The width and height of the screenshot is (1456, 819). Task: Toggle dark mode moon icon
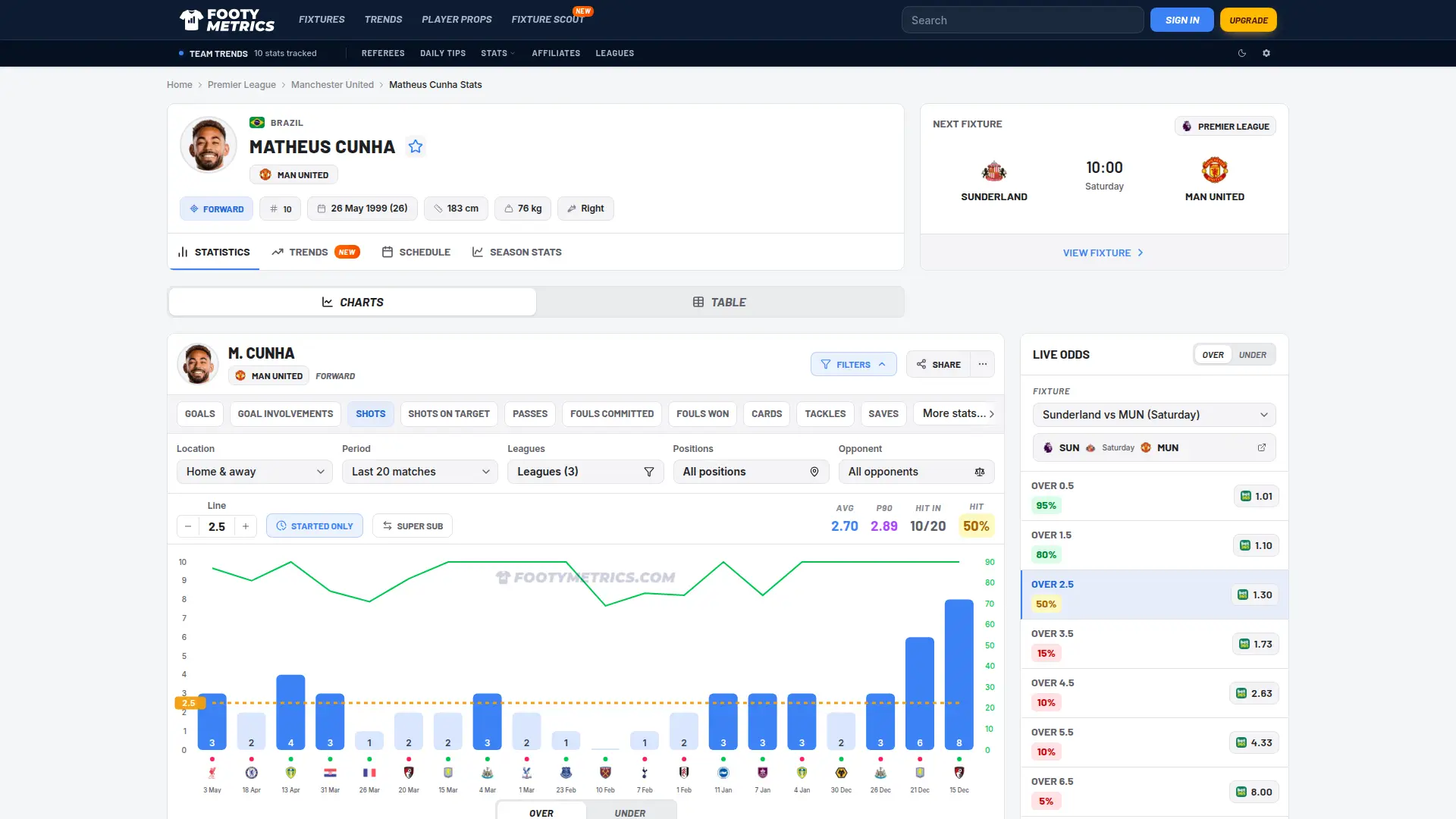tap(1242, 53)
